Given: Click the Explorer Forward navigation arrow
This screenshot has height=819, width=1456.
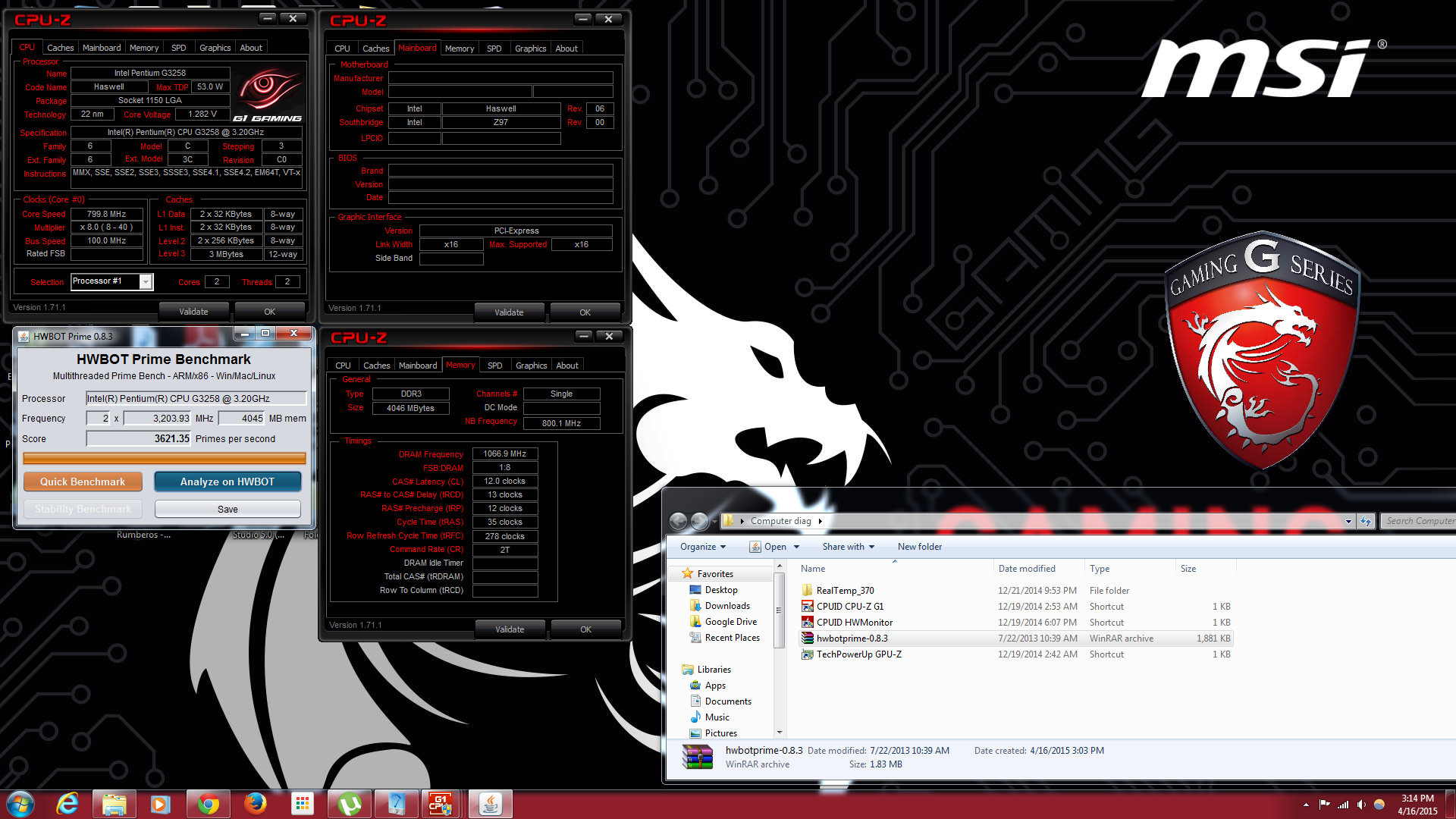Looking at the screenshot, I should click(x=699, y=521).
